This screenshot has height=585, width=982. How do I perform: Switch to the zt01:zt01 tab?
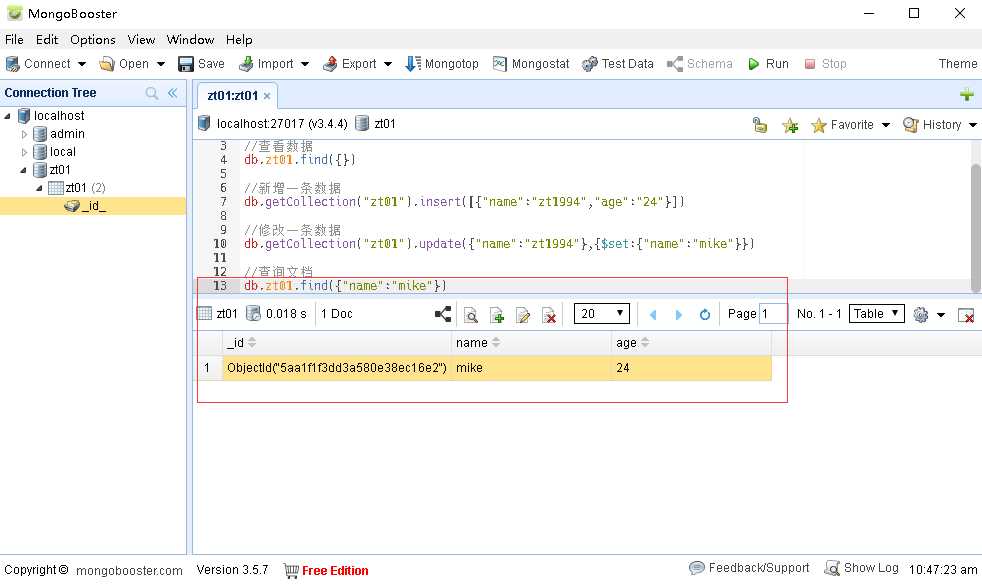[232, 96]
